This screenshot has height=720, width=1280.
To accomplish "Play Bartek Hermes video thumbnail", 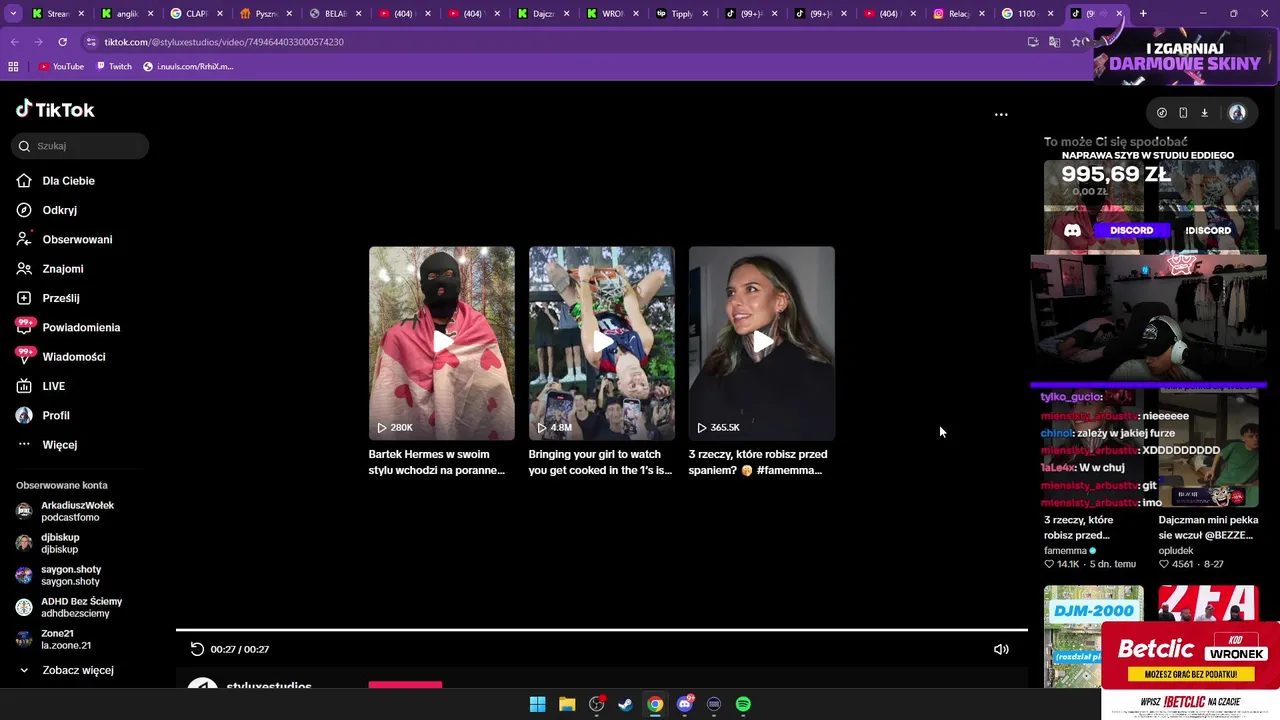I will coord(441,343).
